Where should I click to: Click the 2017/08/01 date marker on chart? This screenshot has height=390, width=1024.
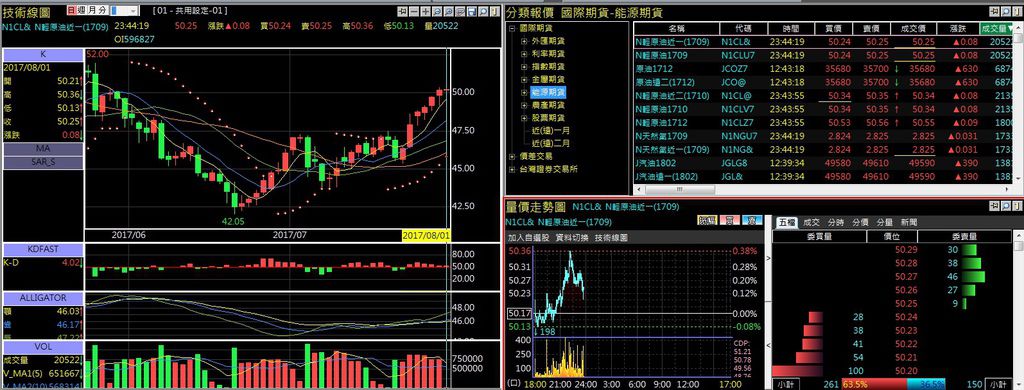tap(426, 235)
